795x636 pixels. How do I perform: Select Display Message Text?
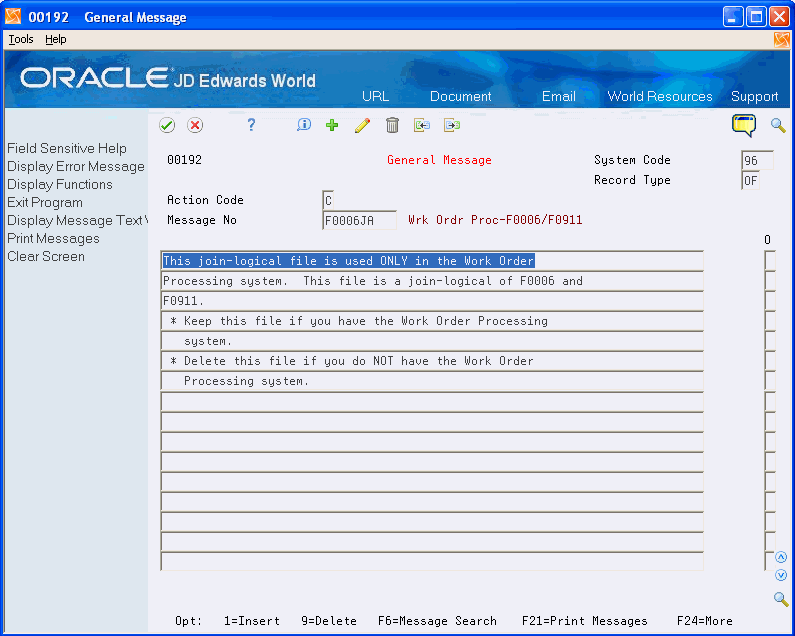pyautogui.click(x=77, y=220)
